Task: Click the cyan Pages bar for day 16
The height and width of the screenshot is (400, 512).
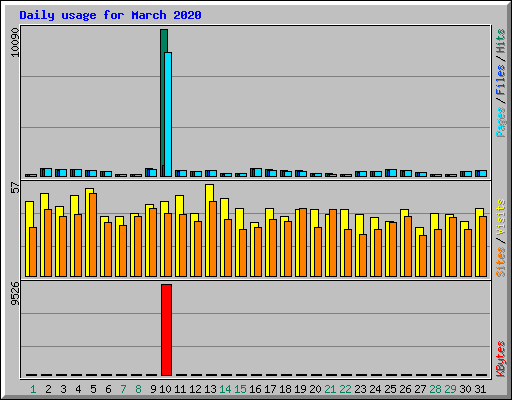Action: tap(258, 173)
